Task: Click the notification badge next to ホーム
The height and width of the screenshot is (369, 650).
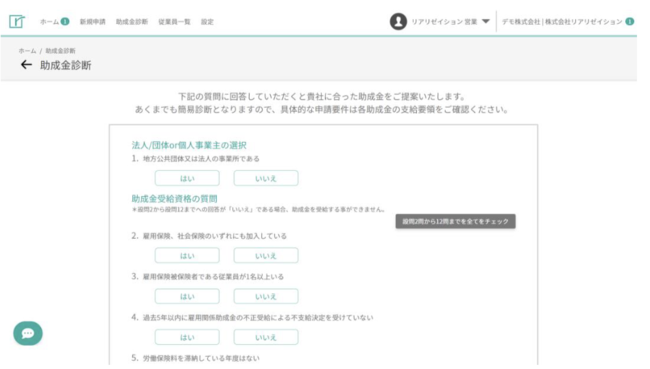Action: pos(65,21)
